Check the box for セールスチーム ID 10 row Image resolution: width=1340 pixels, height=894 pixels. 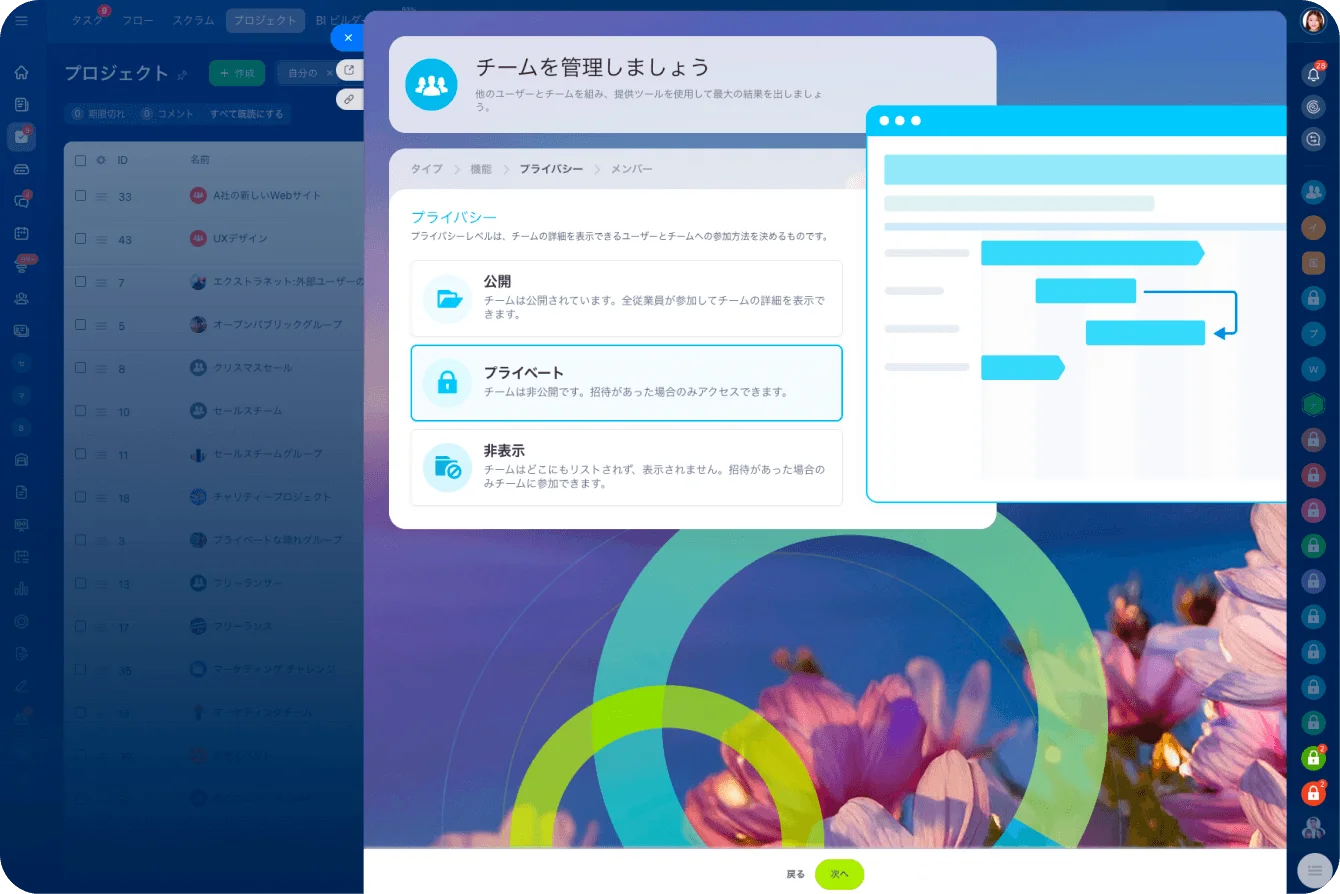[80, 411]
